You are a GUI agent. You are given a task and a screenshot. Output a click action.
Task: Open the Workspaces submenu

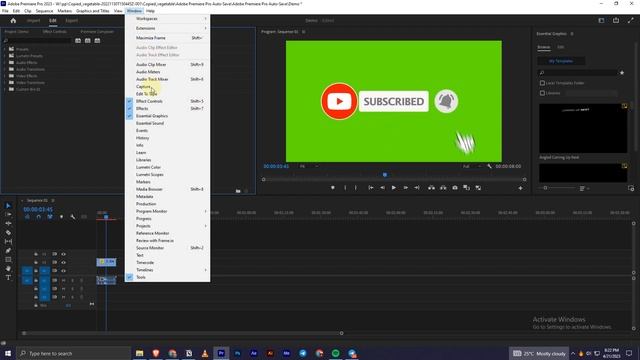(168, 19)
